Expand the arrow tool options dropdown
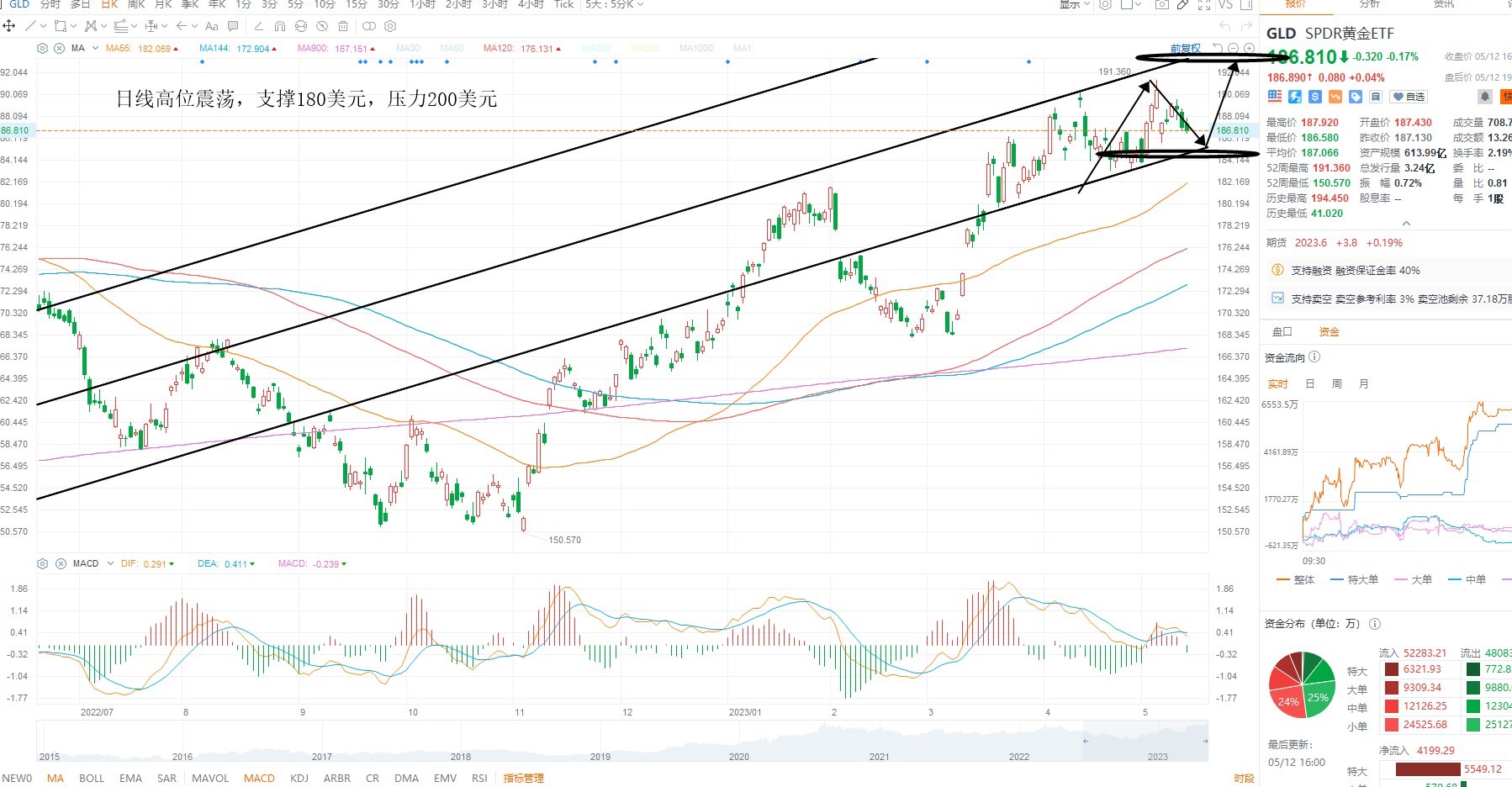 (x=194, y=26)
